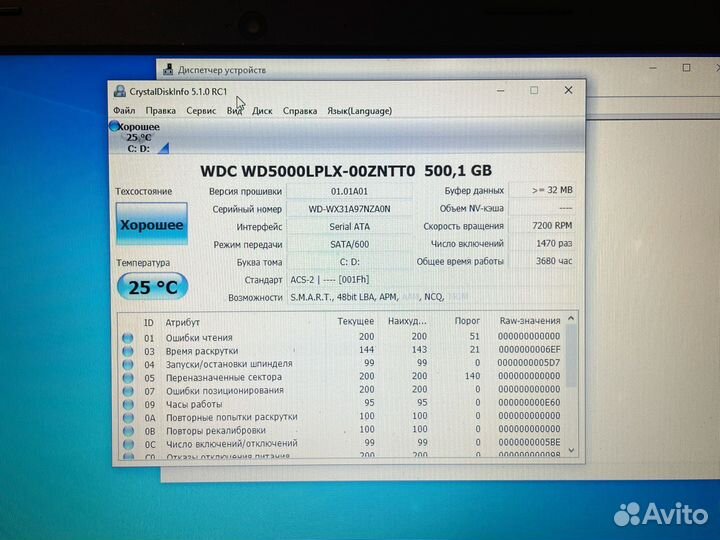Click the transfer mode field SATA/600
Image resolution: width=720 pixels, height=540 pixels.
(x=349, y=244)
